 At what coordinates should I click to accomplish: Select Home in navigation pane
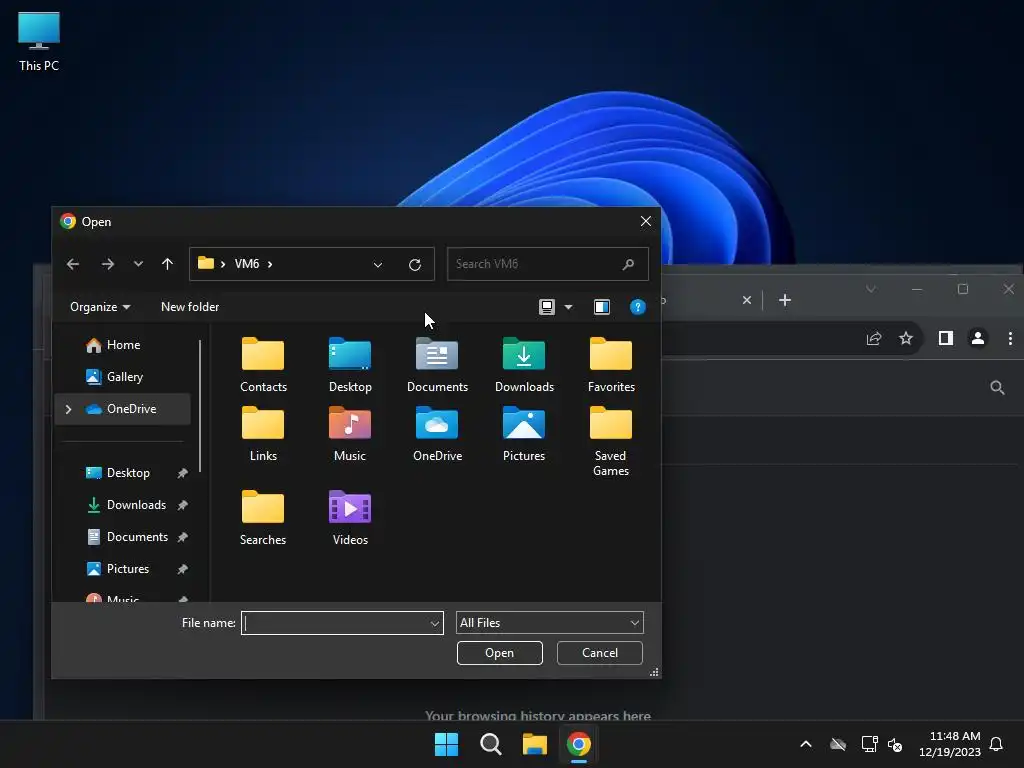pyautogui.click(x=123, y=345)
